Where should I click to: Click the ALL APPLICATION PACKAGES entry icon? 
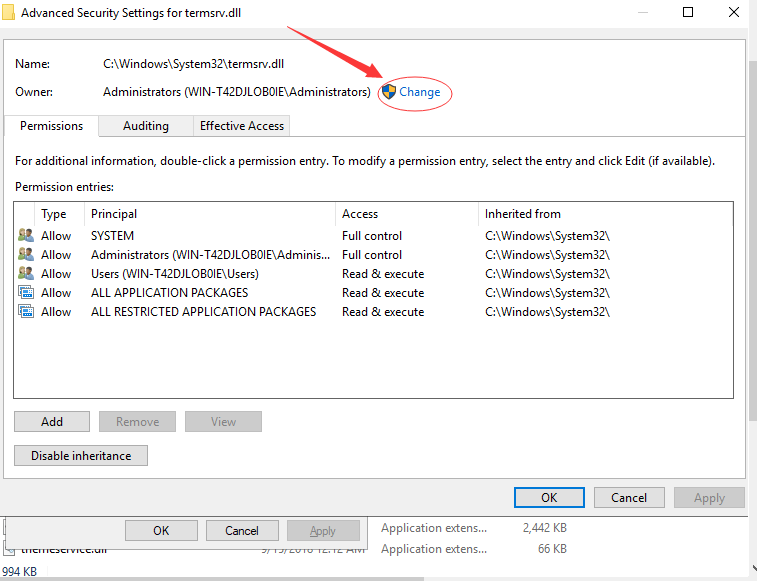coord(25,293)
